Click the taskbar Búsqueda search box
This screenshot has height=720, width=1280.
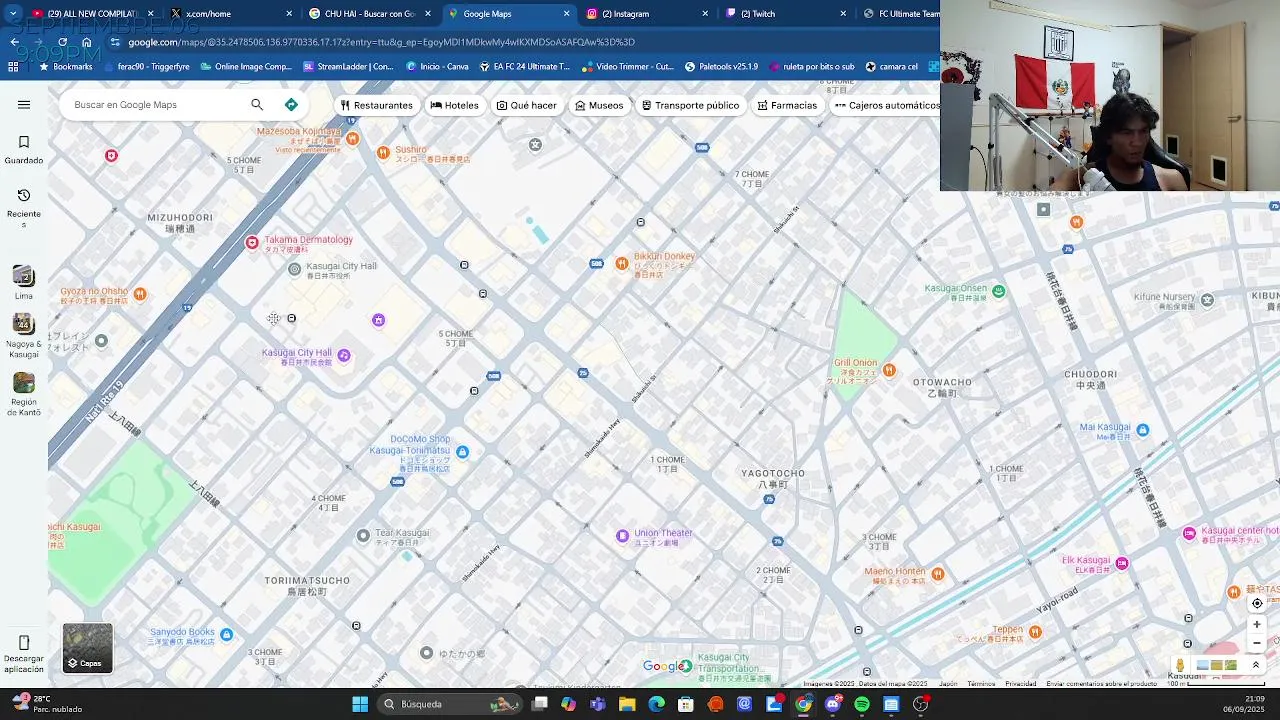[x=449, y=704]
